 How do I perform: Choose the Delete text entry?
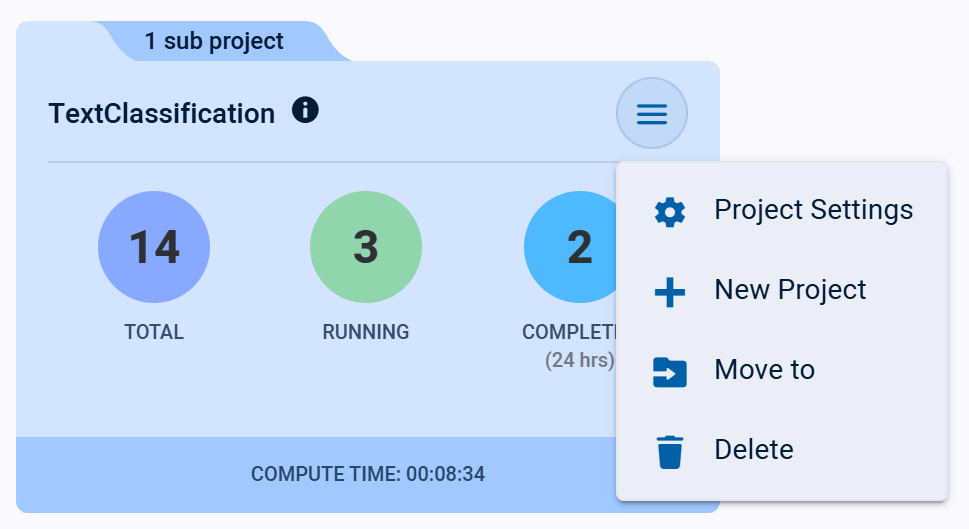753,450
